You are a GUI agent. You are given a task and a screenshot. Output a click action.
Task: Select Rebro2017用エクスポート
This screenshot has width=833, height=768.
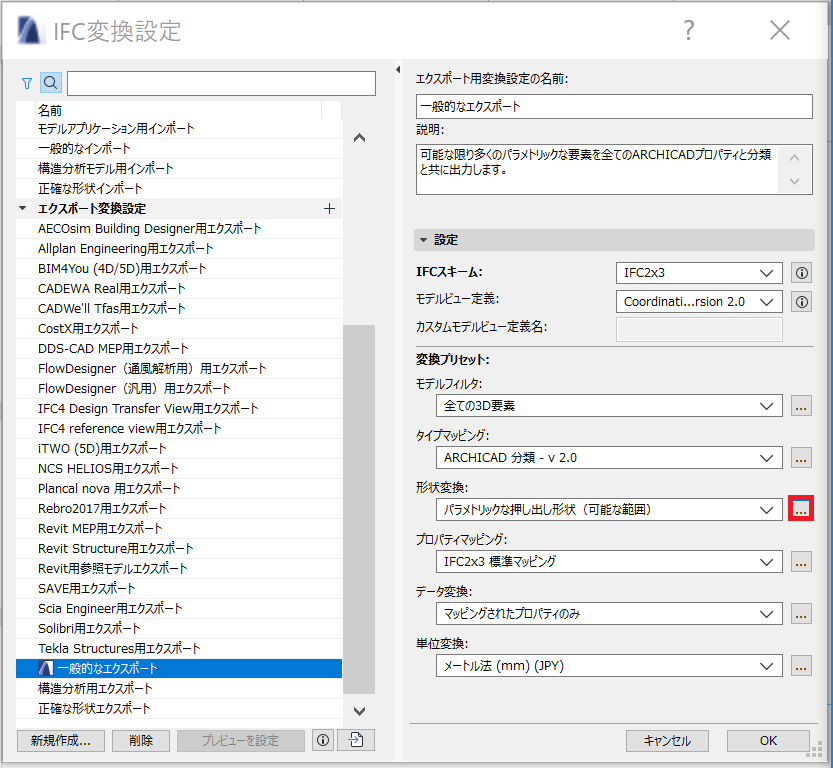click(x=179, y=509)
